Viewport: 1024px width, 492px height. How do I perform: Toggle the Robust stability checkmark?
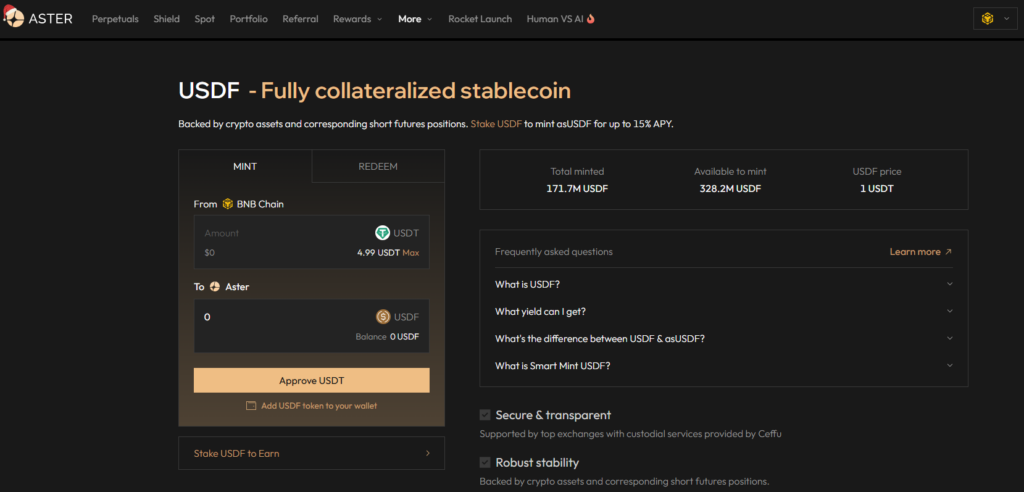click(x=486, y=463)
